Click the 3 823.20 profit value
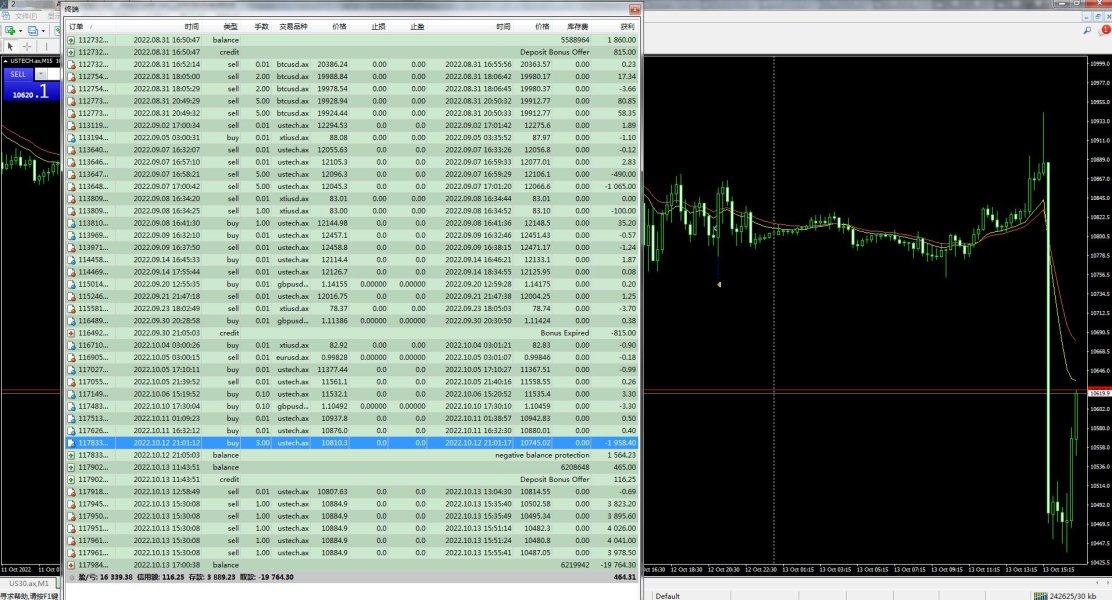 [622, 504]
